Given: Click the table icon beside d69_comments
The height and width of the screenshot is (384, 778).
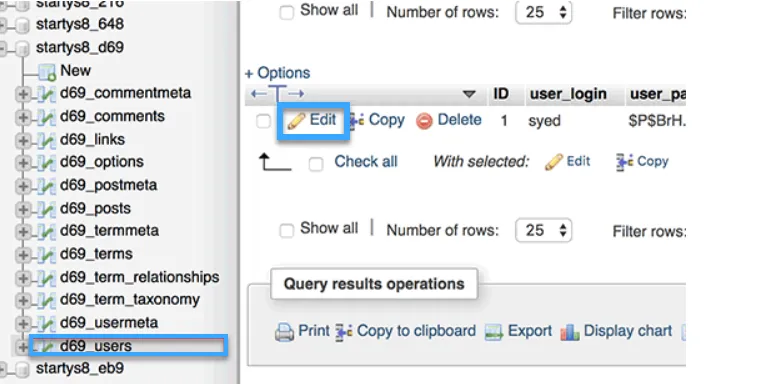Looking at the screenshot, I should (x=46, y=117).
